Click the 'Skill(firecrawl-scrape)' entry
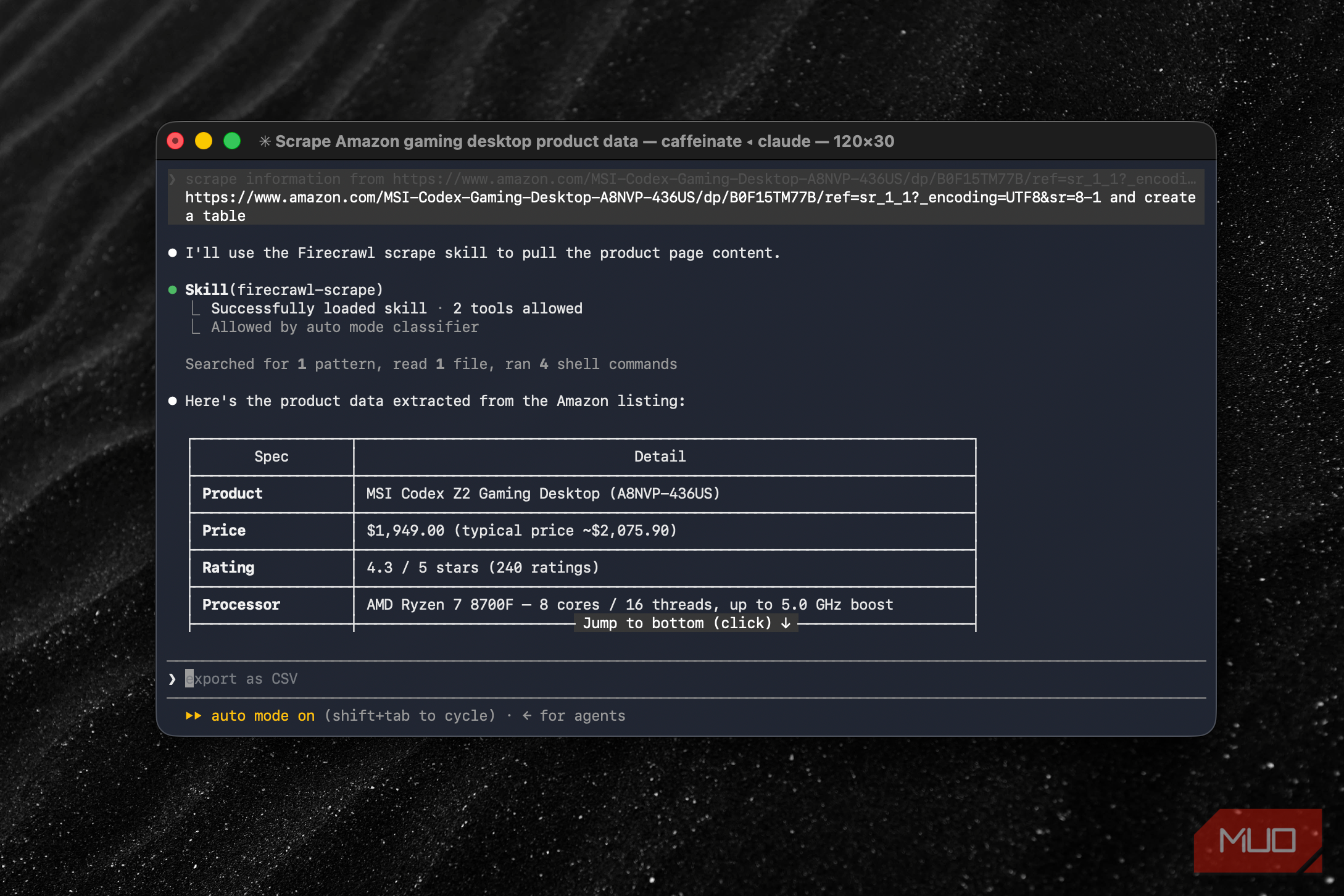This screenshot has width=1344, height=896. click(x=284, y=290)
